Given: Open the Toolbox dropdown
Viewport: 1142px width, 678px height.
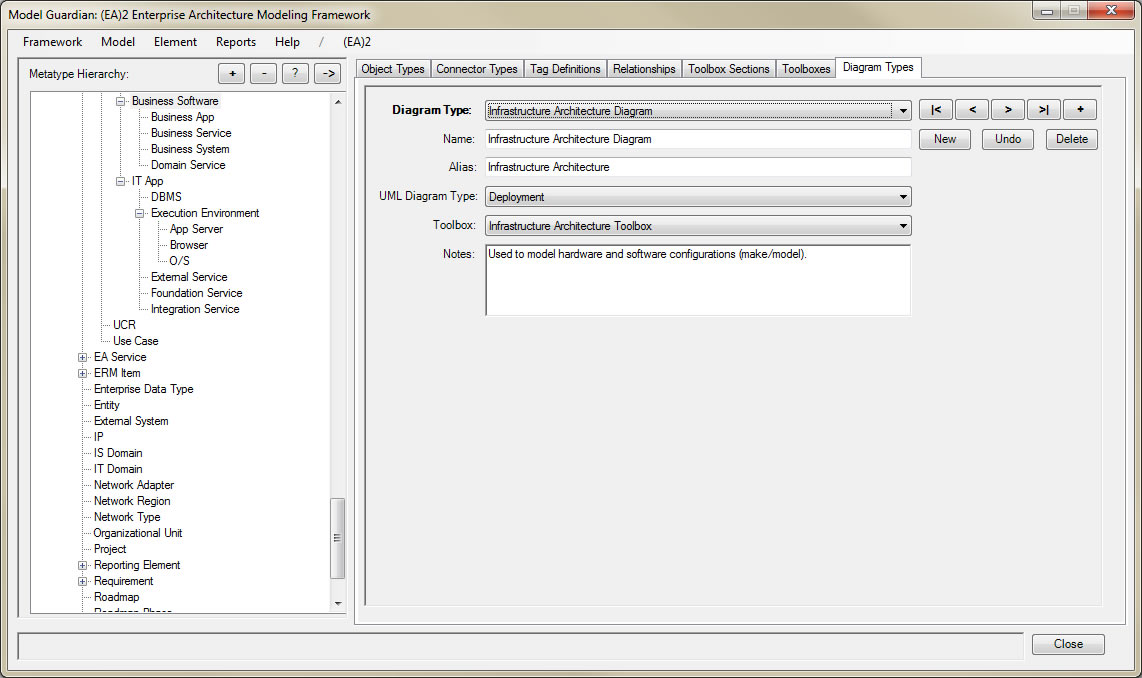Looking at the screenshot, I should [x=903, y=226].
